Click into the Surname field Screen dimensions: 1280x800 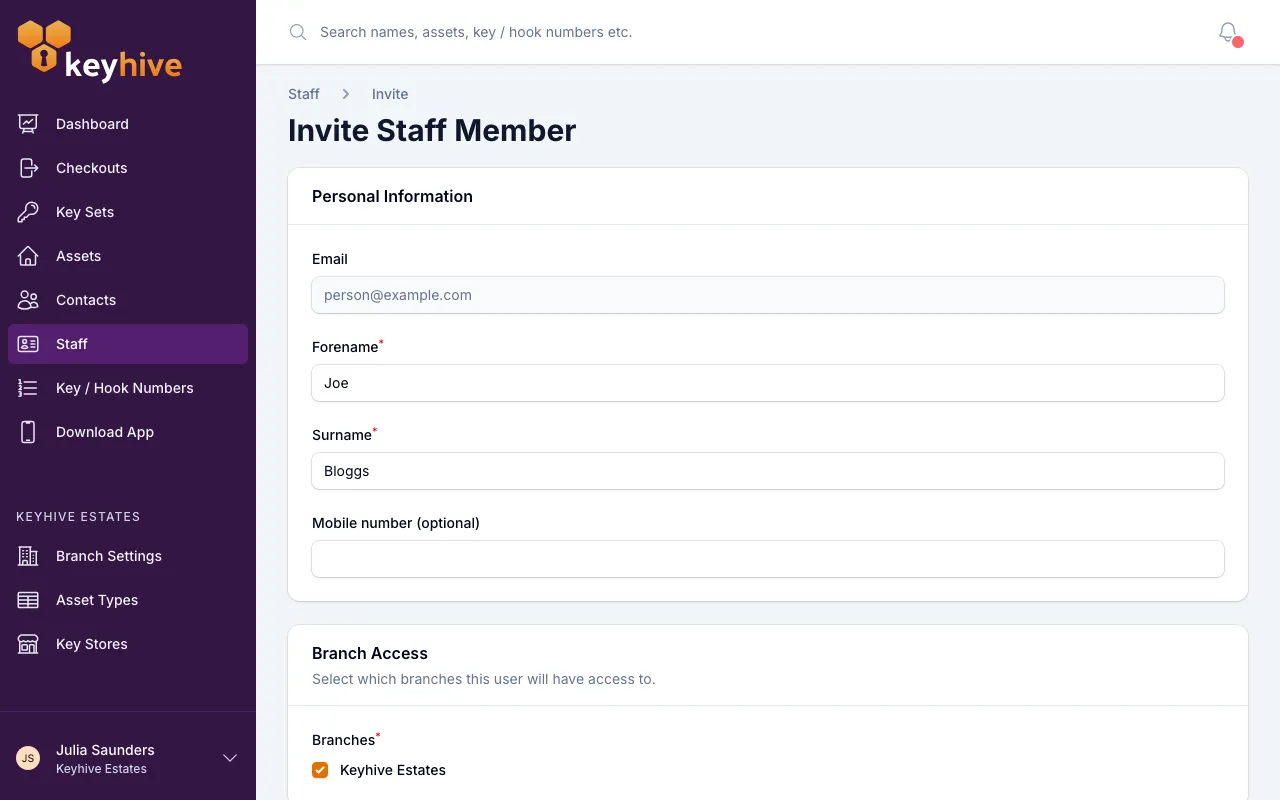(768, 471)
